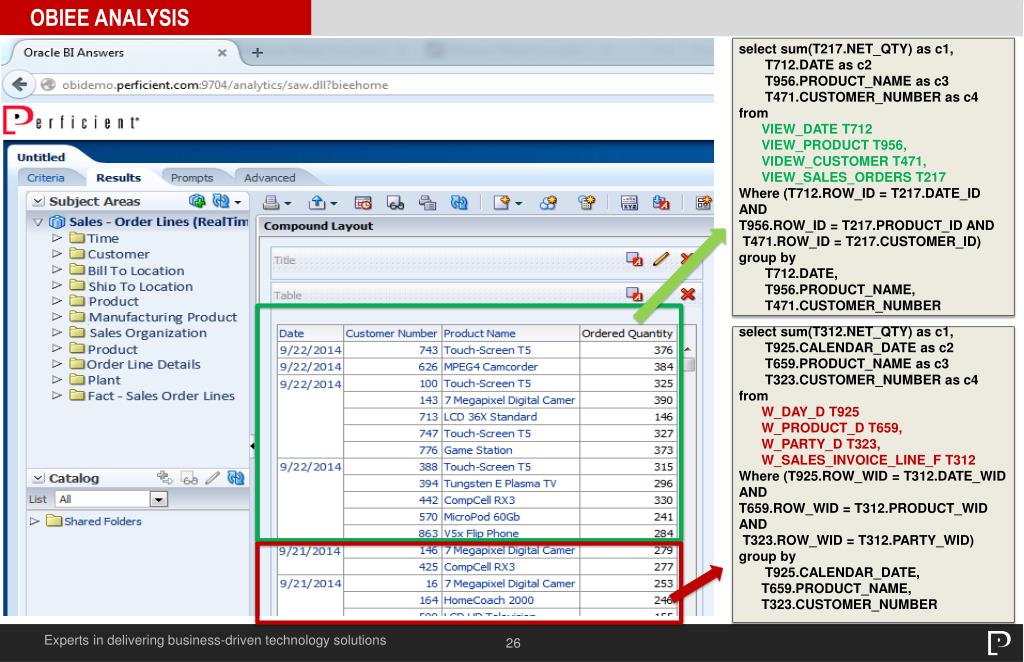1024x662 pixels.
Task: Click the browser back arrow button
Action: coord(20,85)
